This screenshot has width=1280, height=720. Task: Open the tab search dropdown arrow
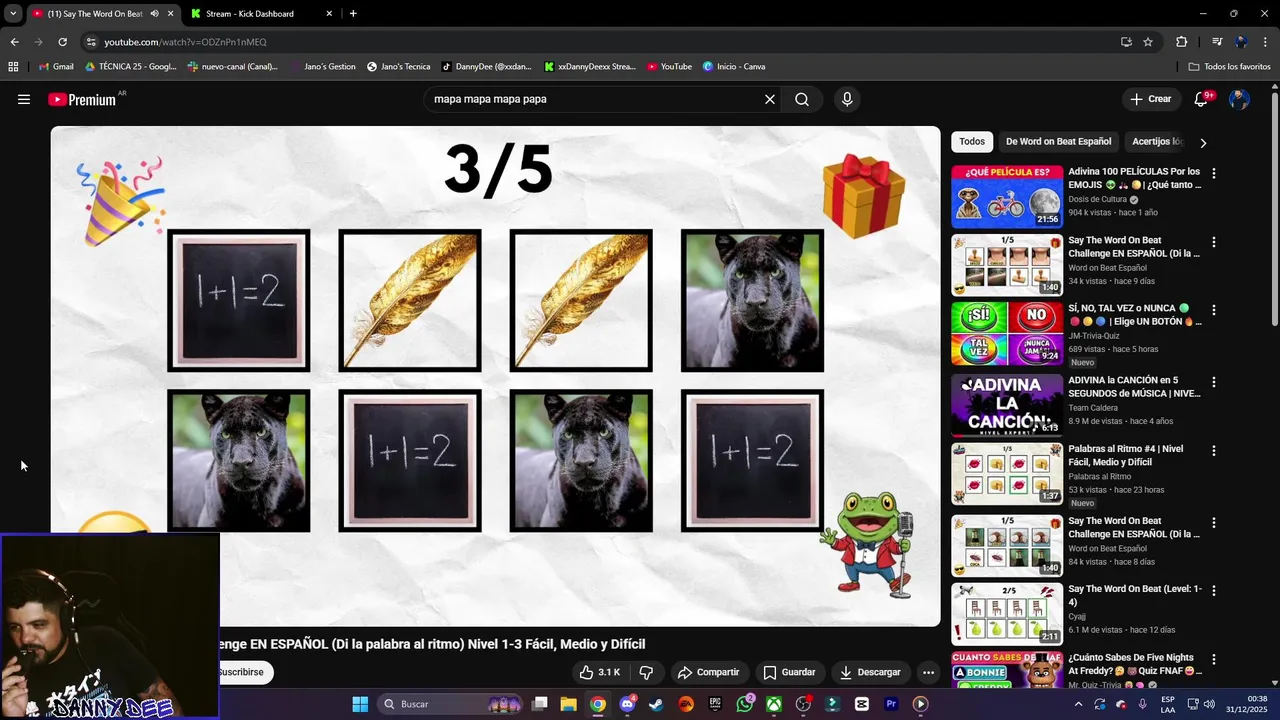[13, 14]
